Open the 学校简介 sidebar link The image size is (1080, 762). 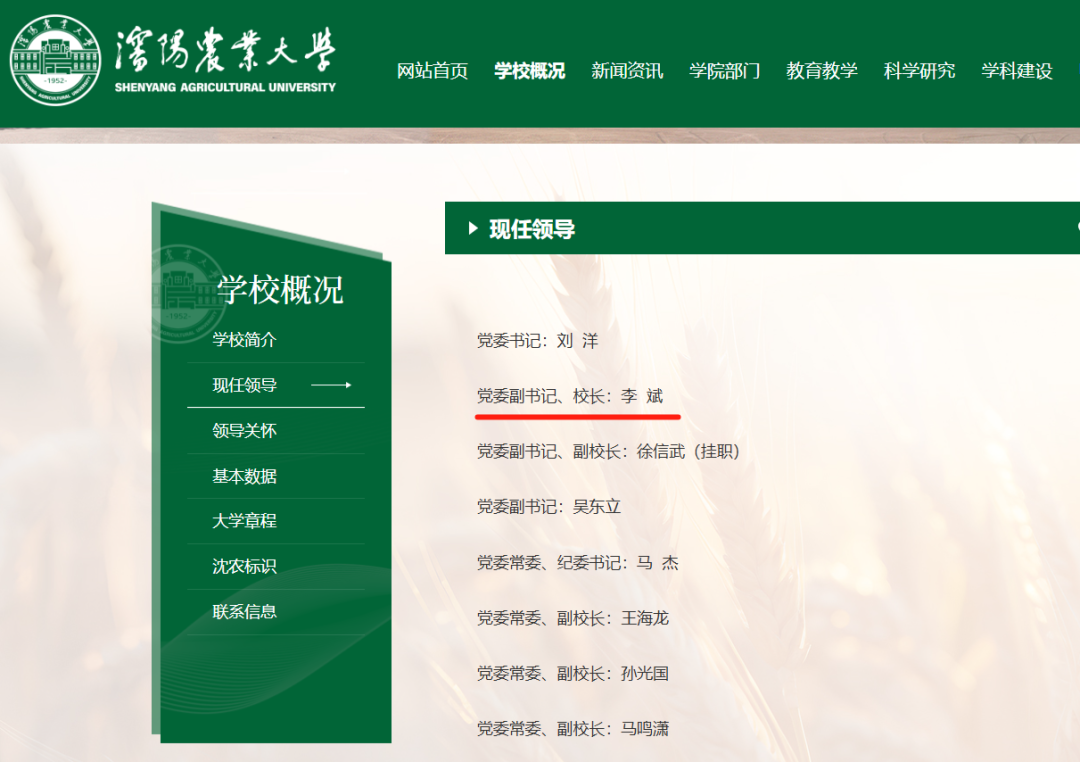point(247,340)
